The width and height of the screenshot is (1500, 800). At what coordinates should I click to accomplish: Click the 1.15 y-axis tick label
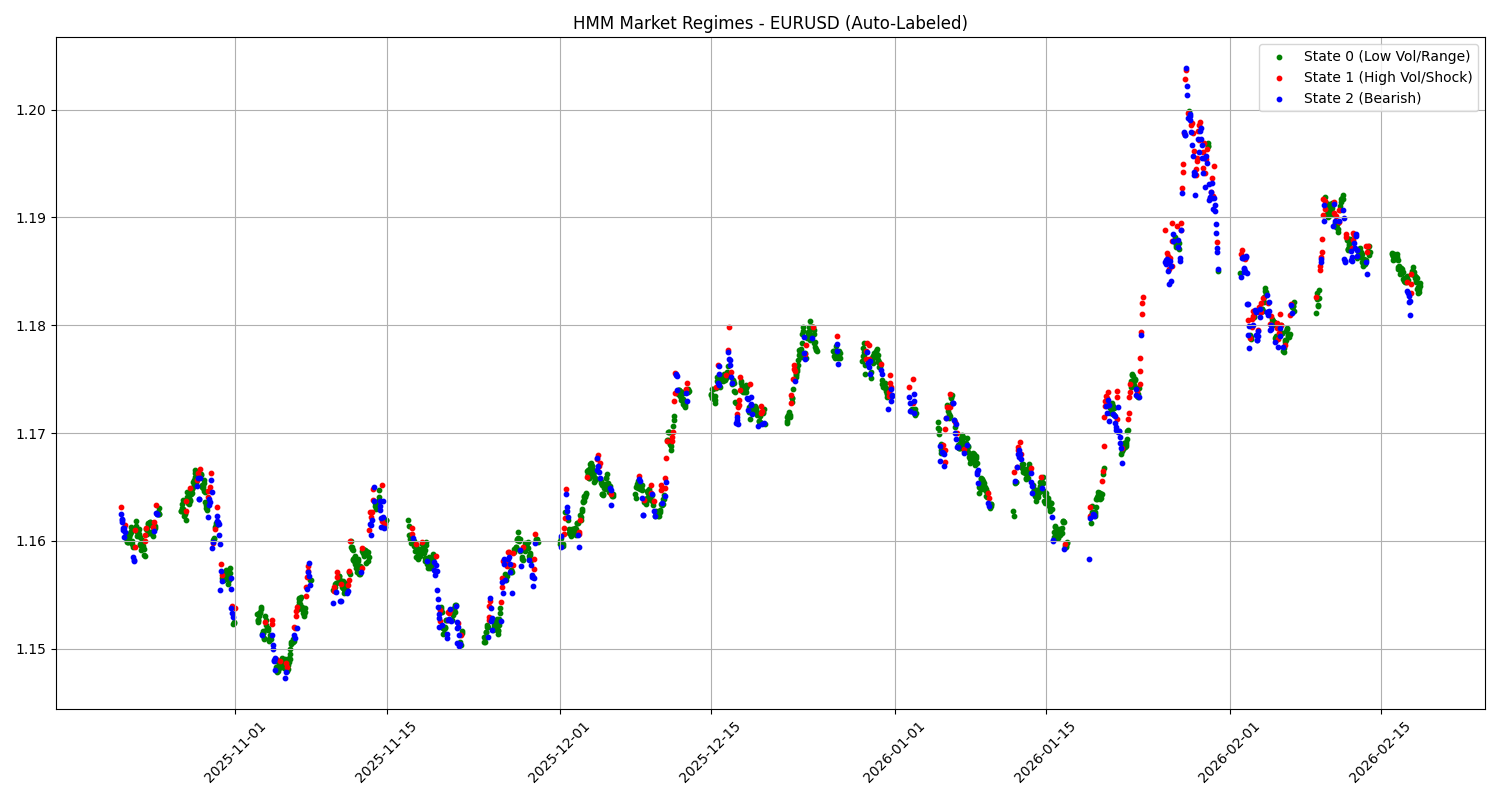tap(33, 648)
